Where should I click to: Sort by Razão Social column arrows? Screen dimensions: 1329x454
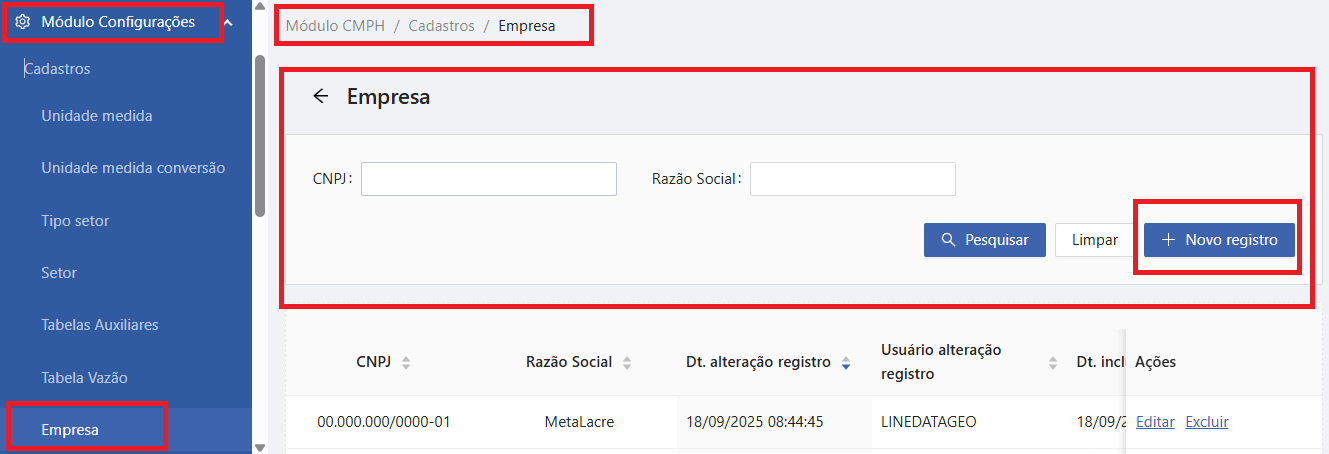click(x=627, y=363)
